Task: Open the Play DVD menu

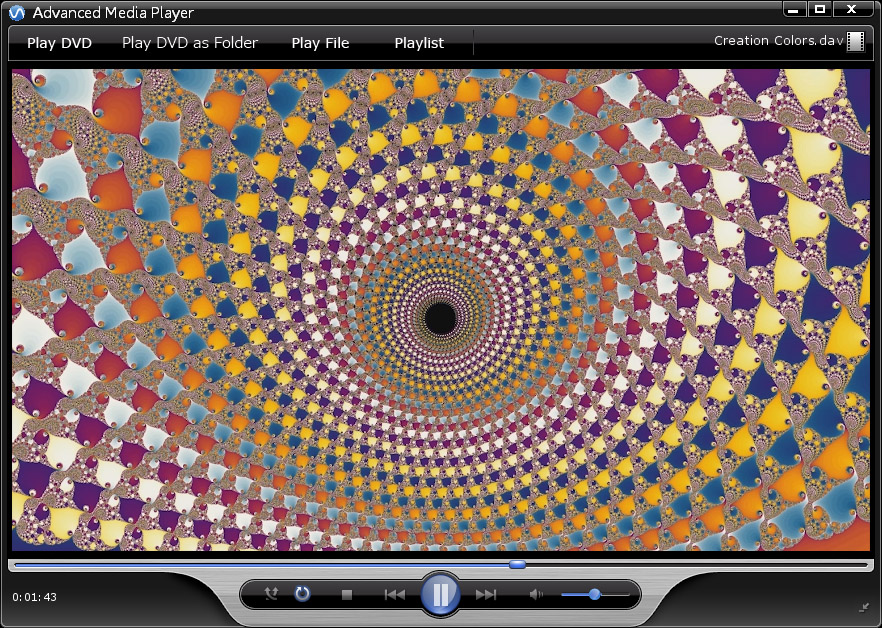Action: [x=59, y=43]
